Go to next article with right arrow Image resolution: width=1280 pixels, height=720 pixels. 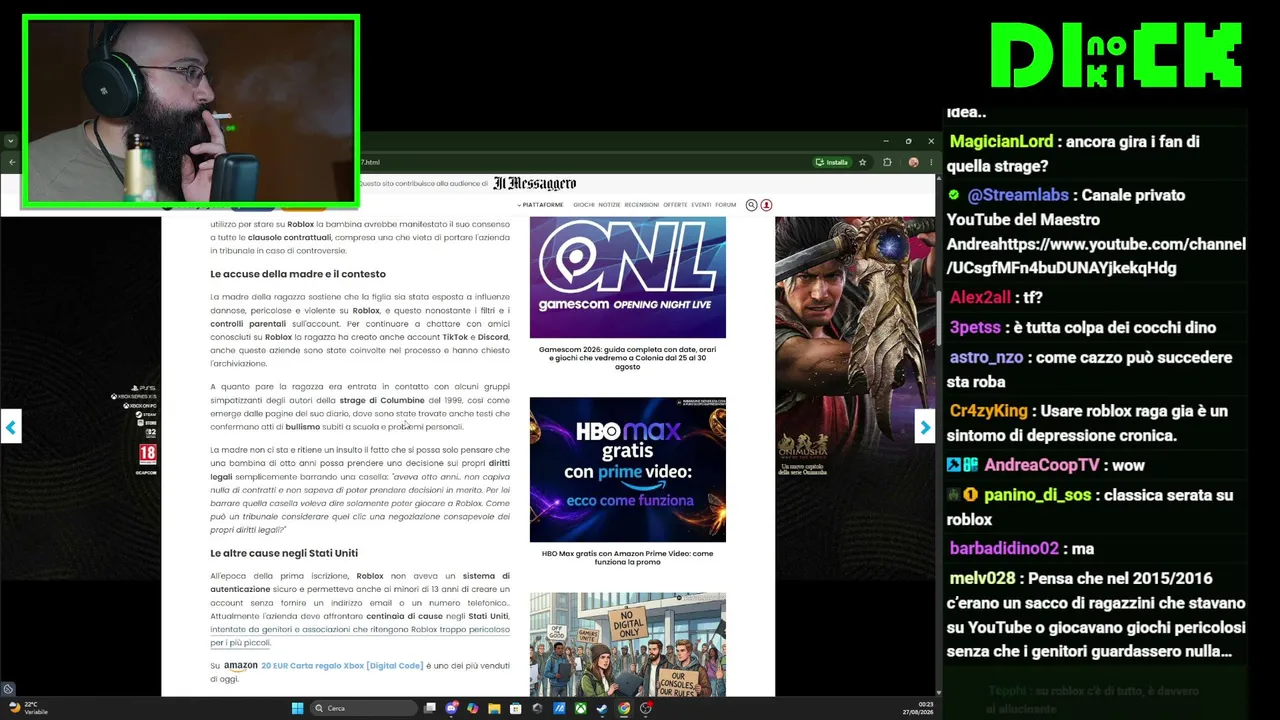[x=925, y=428]
